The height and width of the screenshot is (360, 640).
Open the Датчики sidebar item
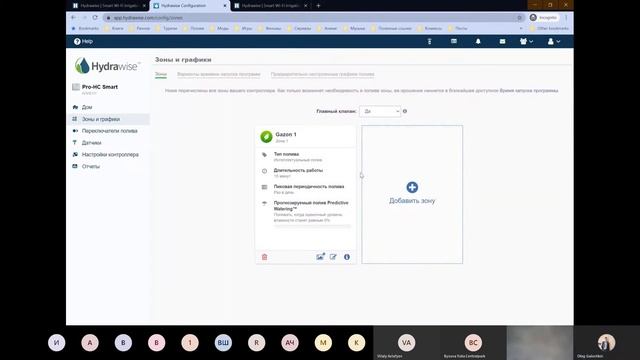pos(91,143)
